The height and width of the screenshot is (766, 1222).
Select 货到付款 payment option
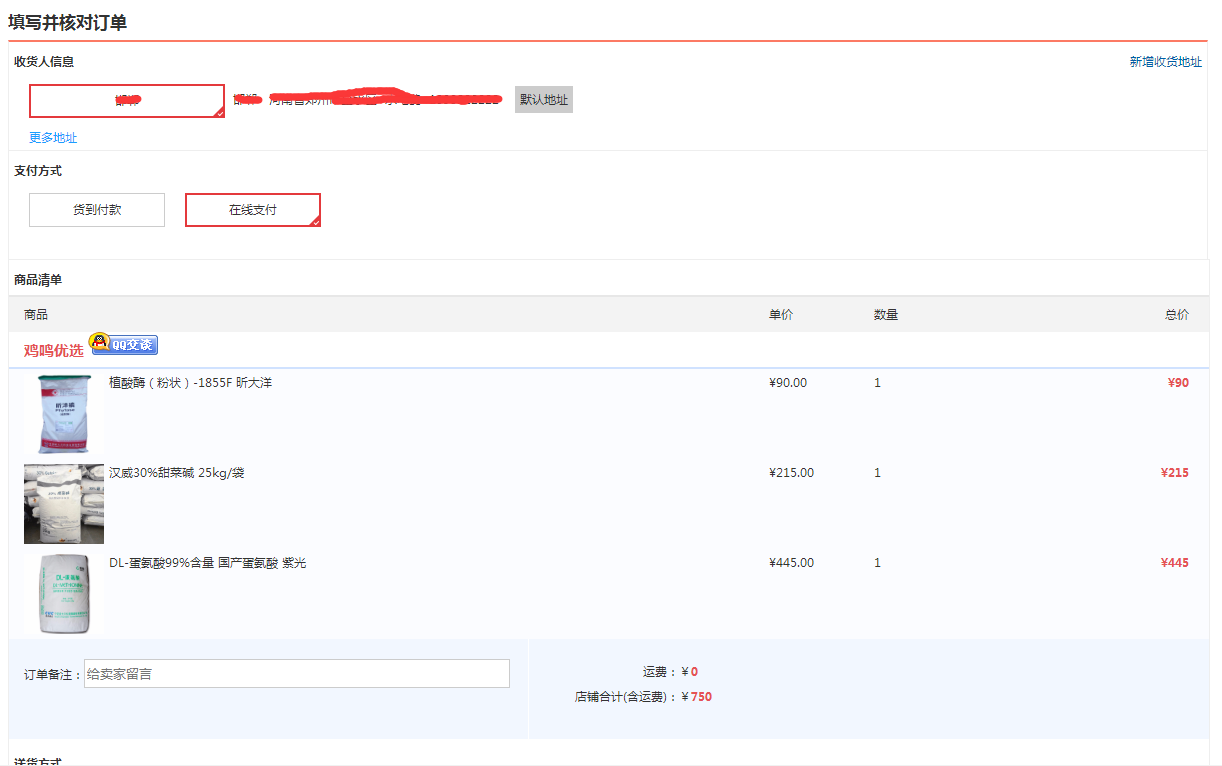(x=97, y=210)
